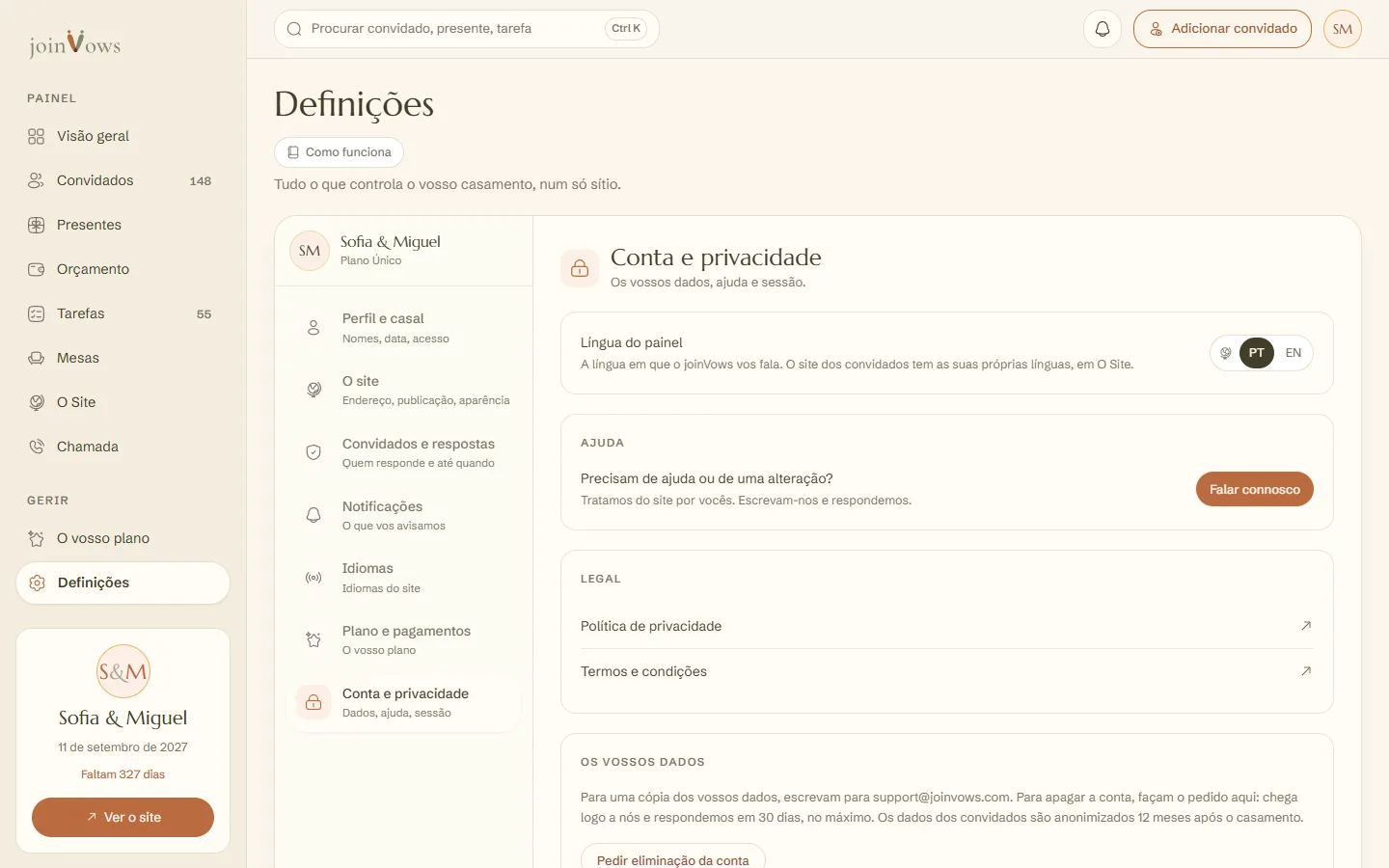
Task: Click Adicionar convidado button
Action: tap(1222, 29)
